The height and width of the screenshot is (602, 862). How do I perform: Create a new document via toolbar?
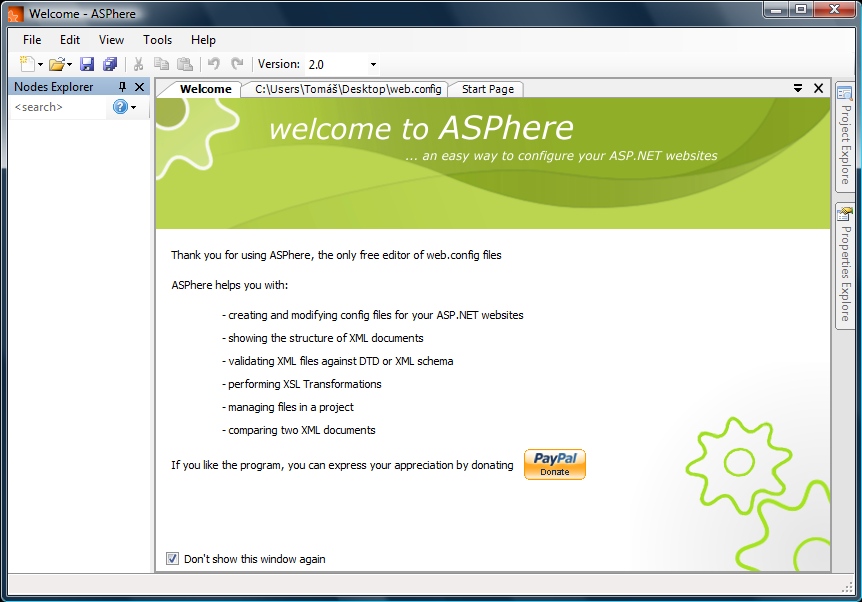pyautogui.click(x=27, y=63)
